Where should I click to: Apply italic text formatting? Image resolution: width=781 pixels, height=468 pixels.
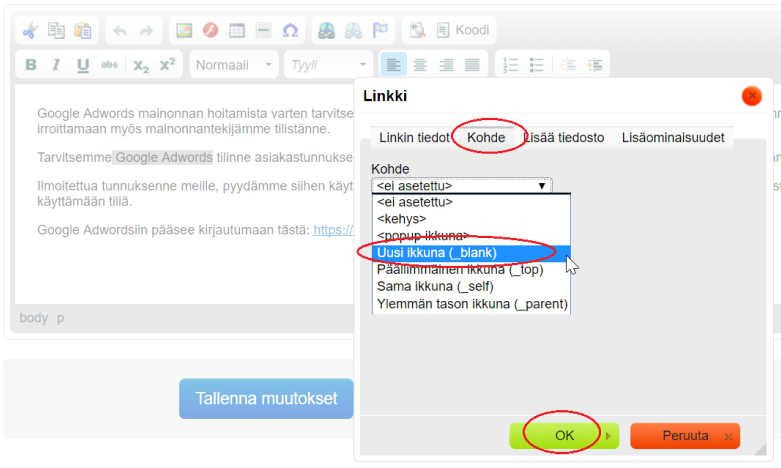pos(57,65)
